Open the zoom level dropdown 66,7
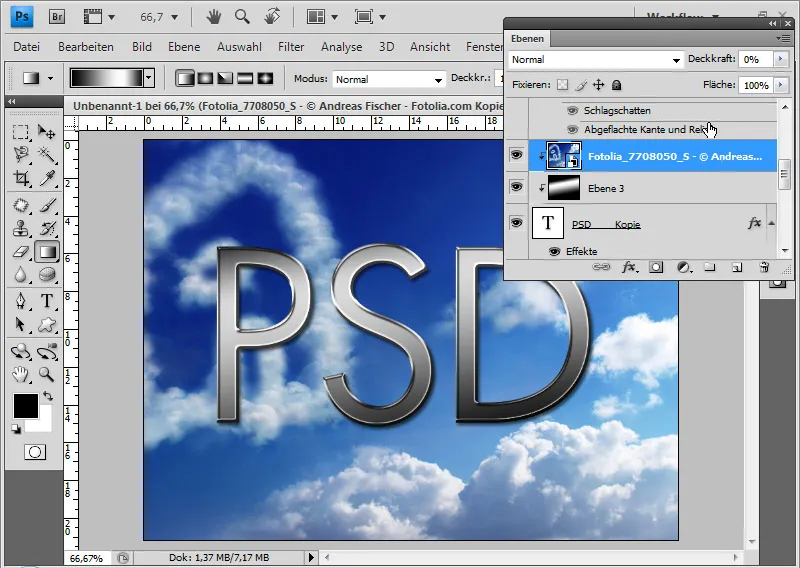This screenshot has height=568, width=800. pyautogui.click(x=174, y=17)
